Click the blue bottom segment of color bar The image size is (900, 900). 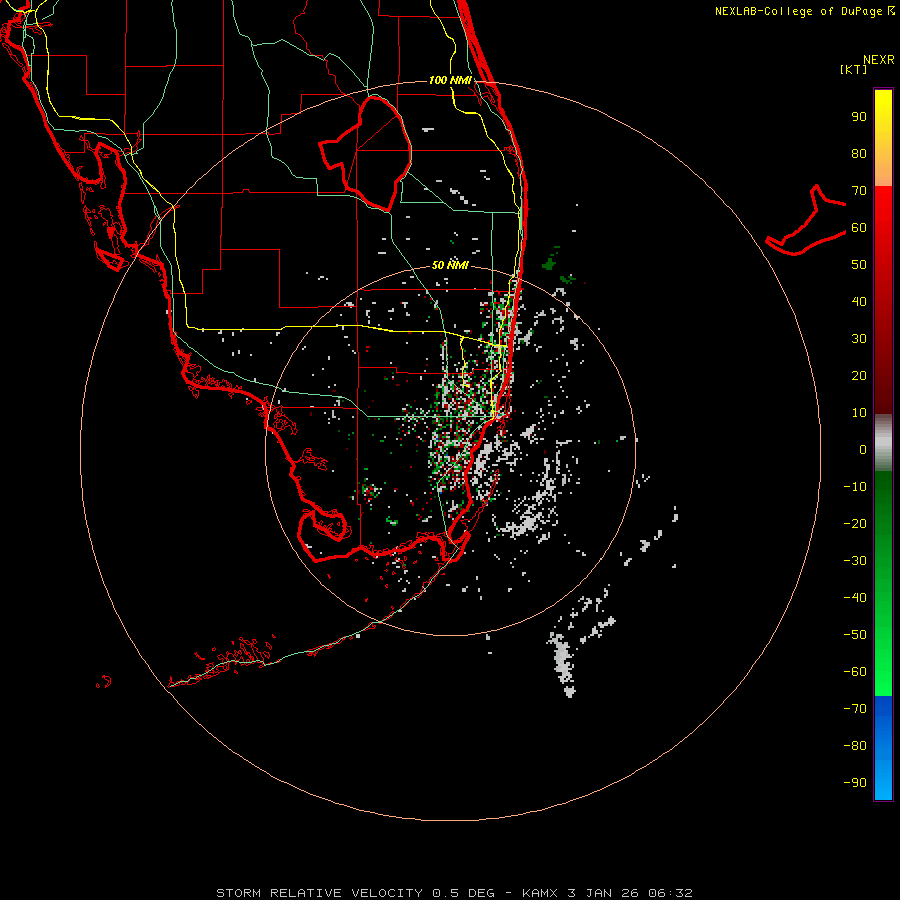pyautogui.click(x=883, y=748)
